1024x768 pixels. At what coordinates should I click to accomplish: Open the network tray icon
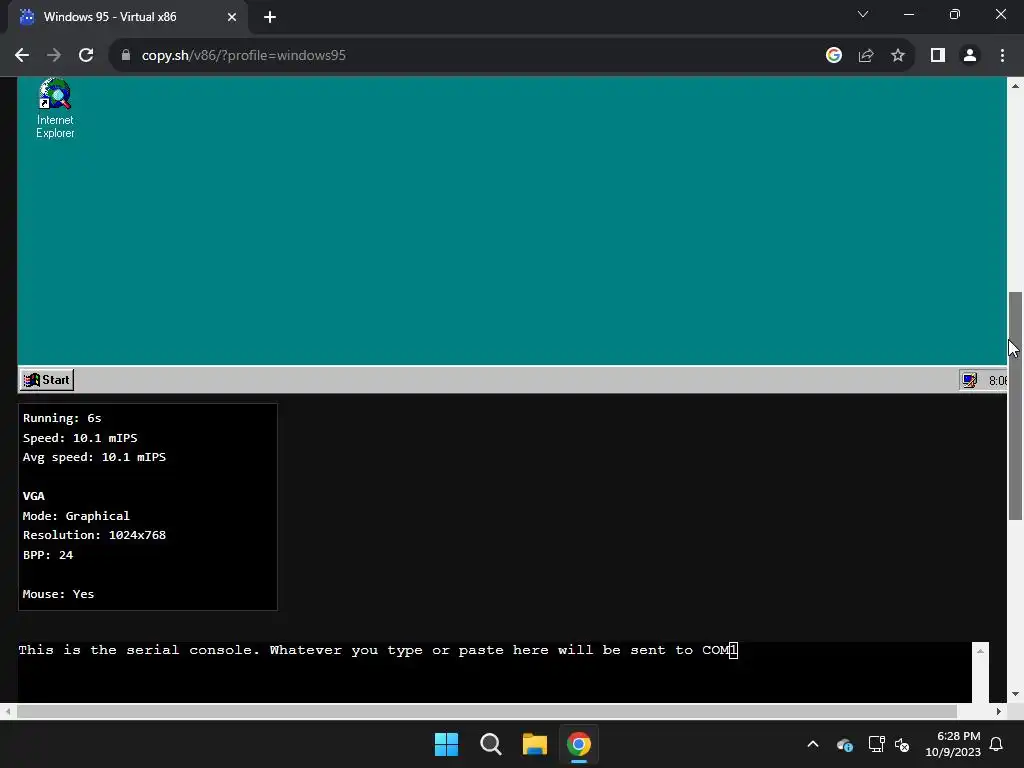click(x=876, y=744)
